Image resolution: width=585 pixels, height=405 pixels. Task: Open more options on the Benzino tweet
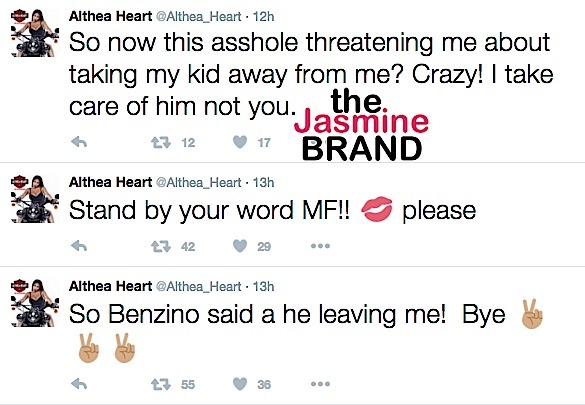click(320, 384)
